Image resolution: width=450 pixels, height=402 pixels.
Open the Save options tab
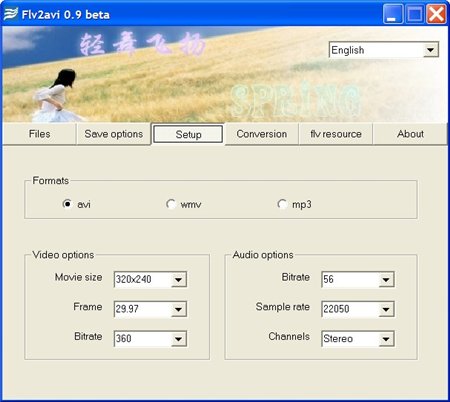[x=113, y=134]
